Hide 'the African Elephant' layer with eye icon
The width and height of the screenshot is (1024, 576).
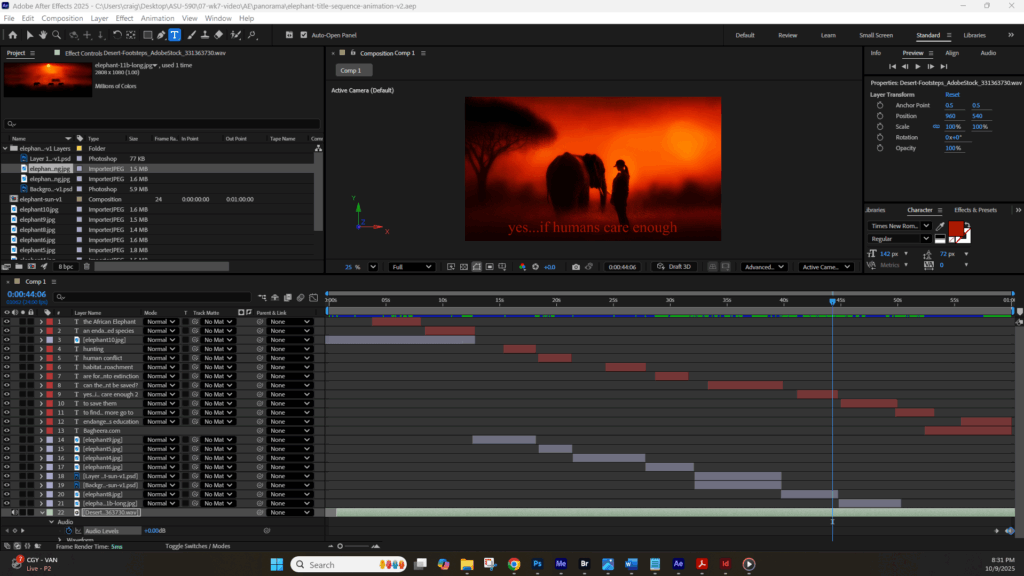coord(7,322)
